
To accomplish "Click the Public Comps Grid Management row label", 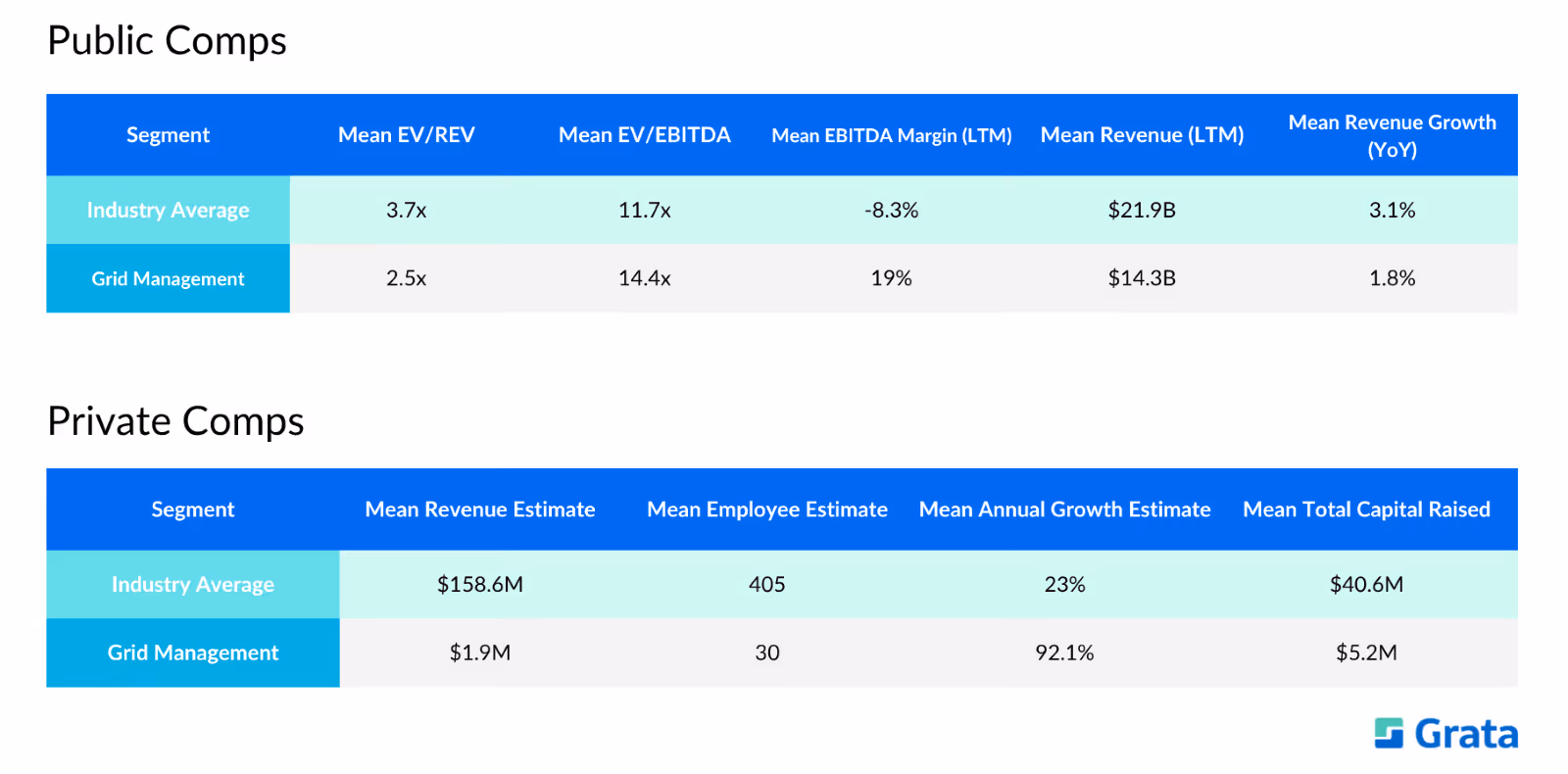I will pyautogui.click(x=168, y=278).
